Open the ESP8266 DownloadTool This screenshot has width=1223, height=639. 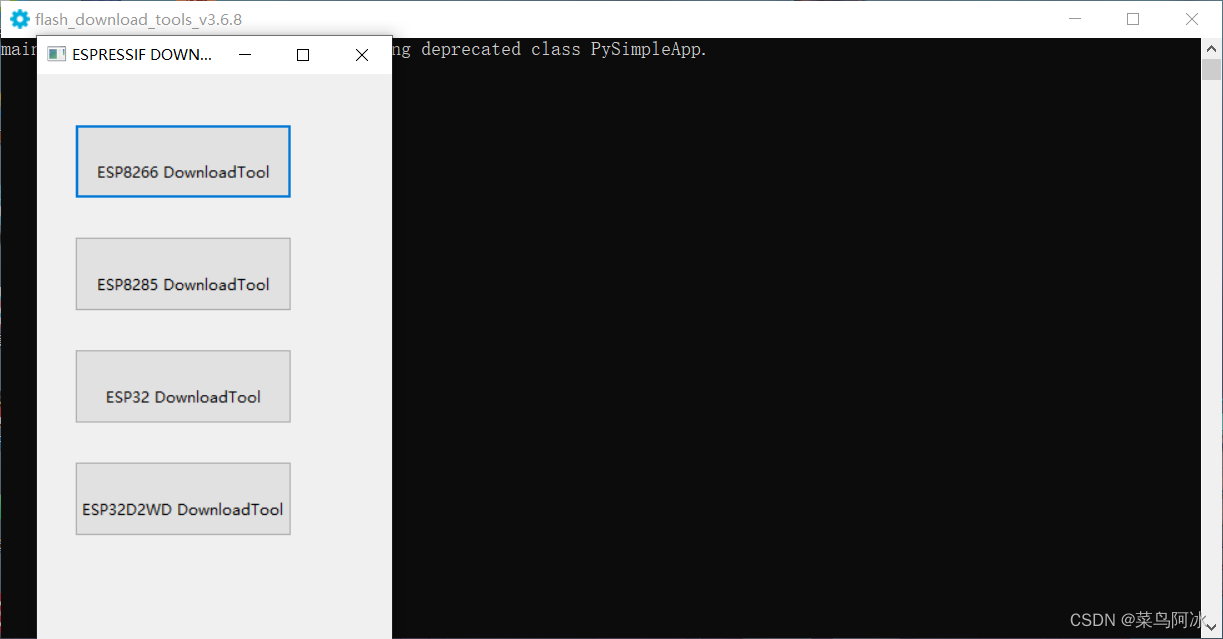[183, 162]
